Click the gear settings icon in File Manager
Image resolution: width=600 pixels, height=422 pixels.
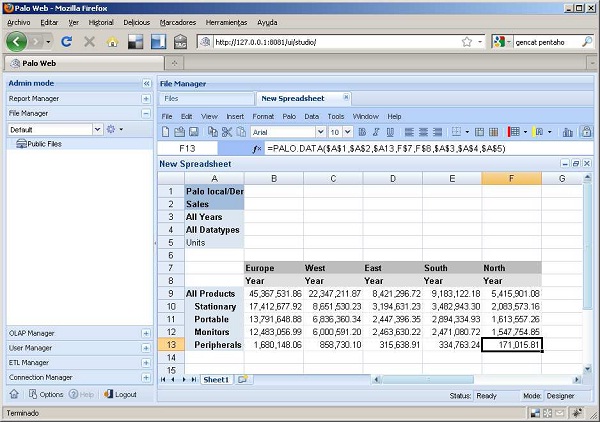pos(111,129)
